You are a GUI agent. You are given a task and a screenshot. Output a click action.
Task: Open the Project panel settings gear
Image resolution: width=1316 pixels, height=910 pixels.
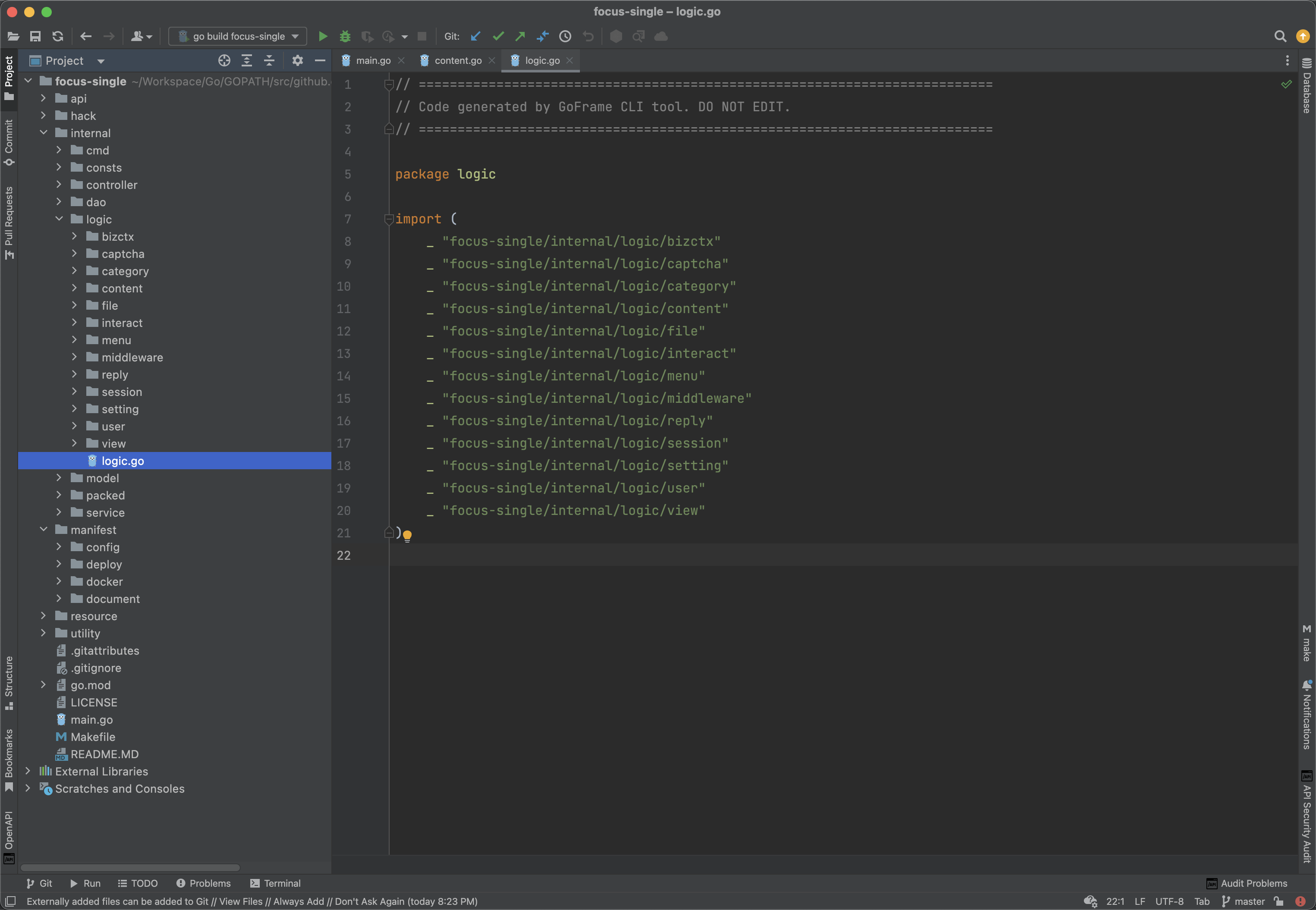298,60
